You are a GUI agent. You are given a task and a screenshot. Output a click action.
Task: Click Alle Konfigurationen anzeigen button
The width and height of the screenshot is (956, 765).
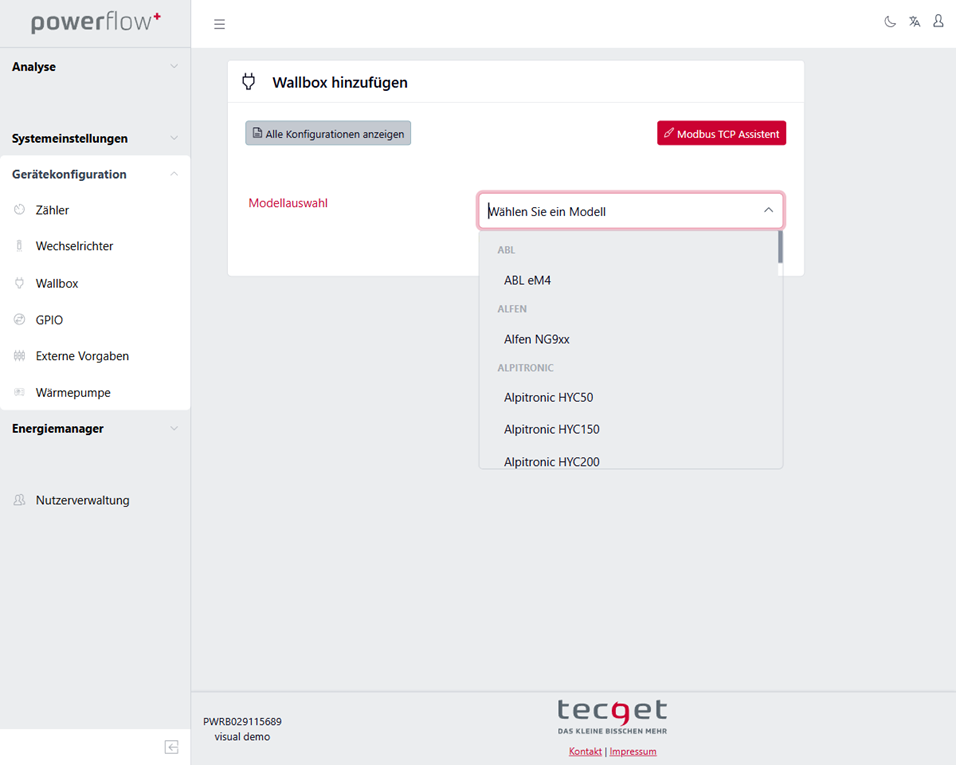pos(328,133)
